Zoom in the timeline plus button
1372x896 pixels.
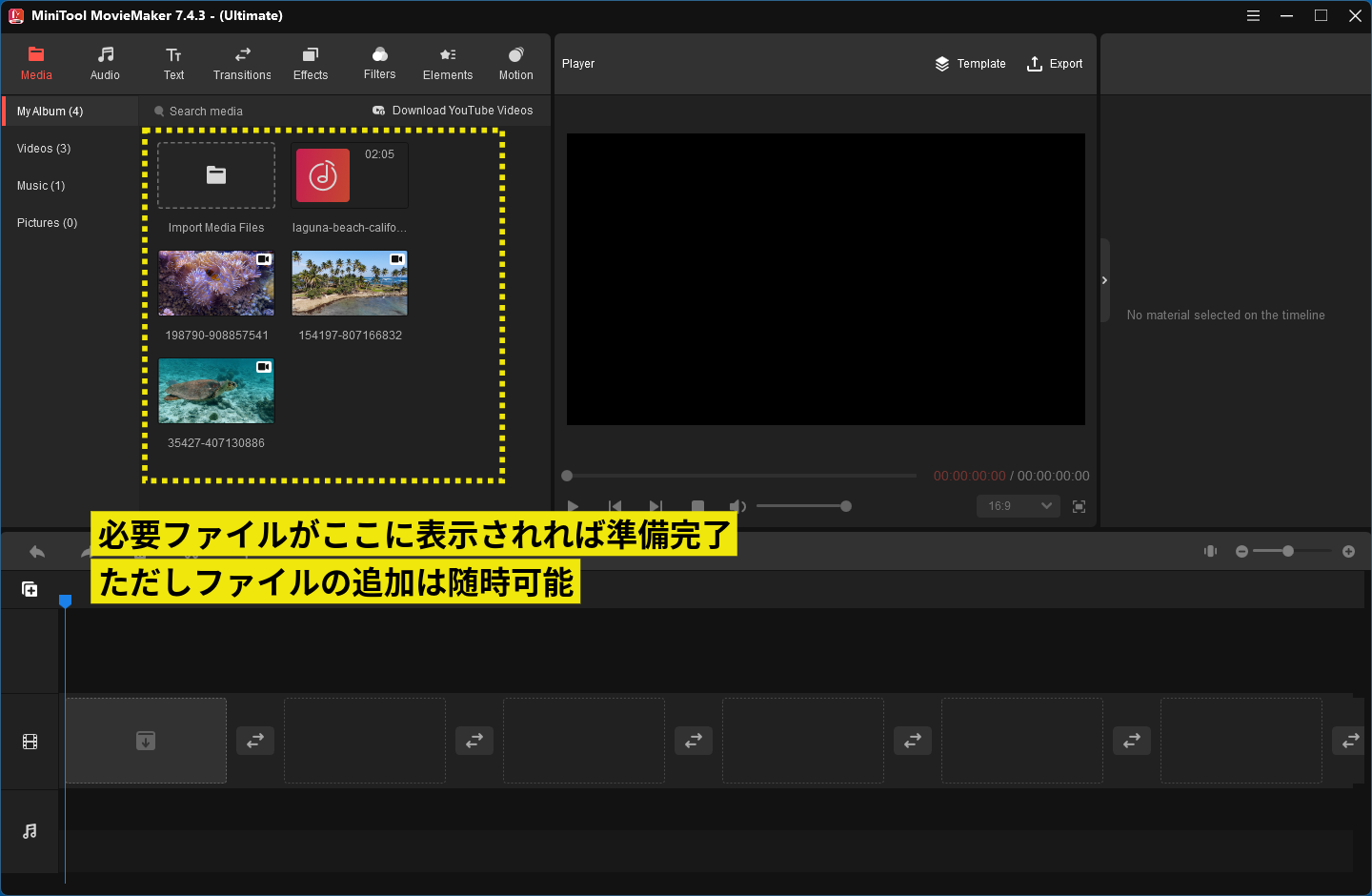(x=1348, y=551)
